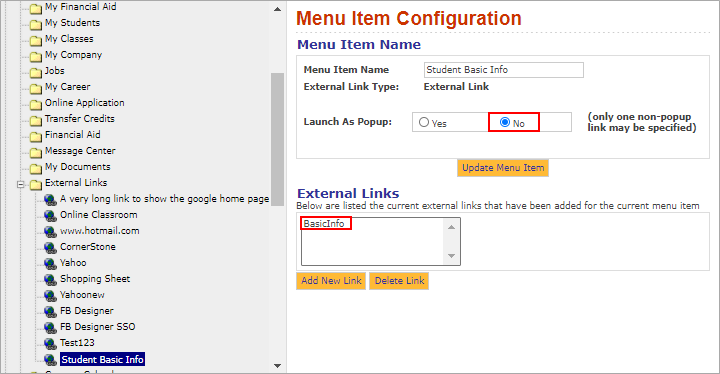Select the Test123 link label

click(x=77, y=343)
